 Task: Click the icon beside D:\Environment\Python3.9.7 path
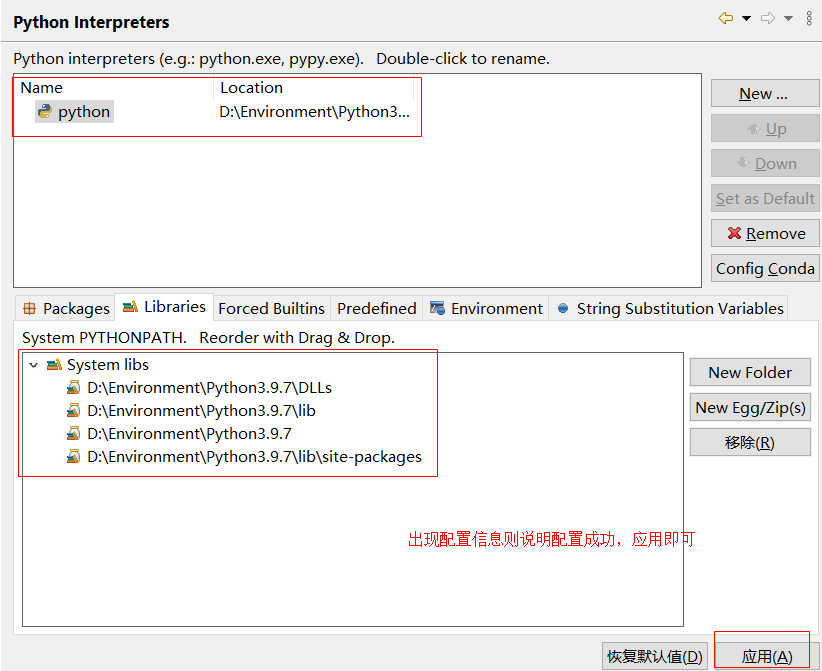(x=73, y=434)
